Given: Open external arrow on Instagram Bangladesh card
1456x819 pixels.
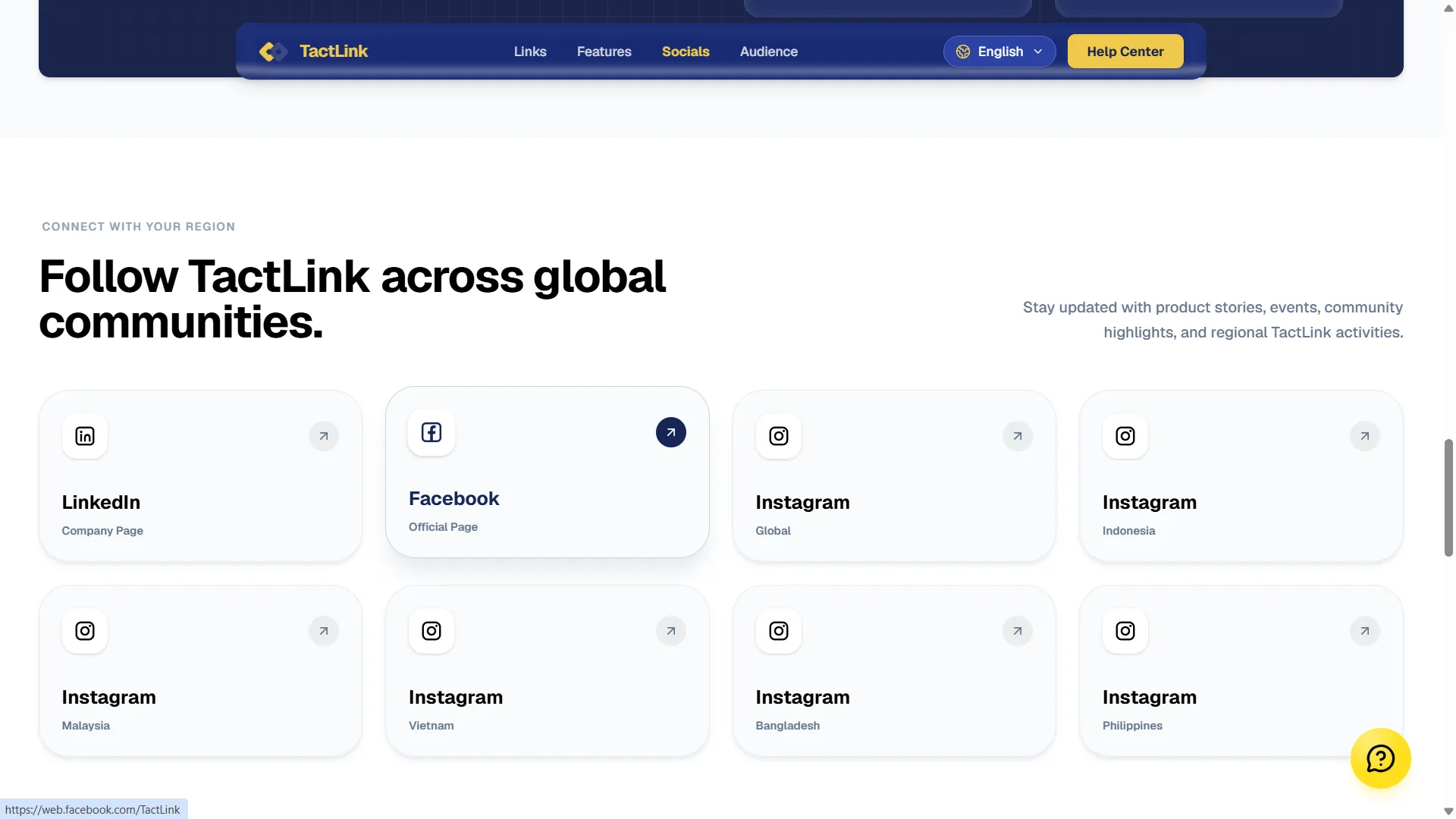Looking at the screenshot, I should [1018, 631].
